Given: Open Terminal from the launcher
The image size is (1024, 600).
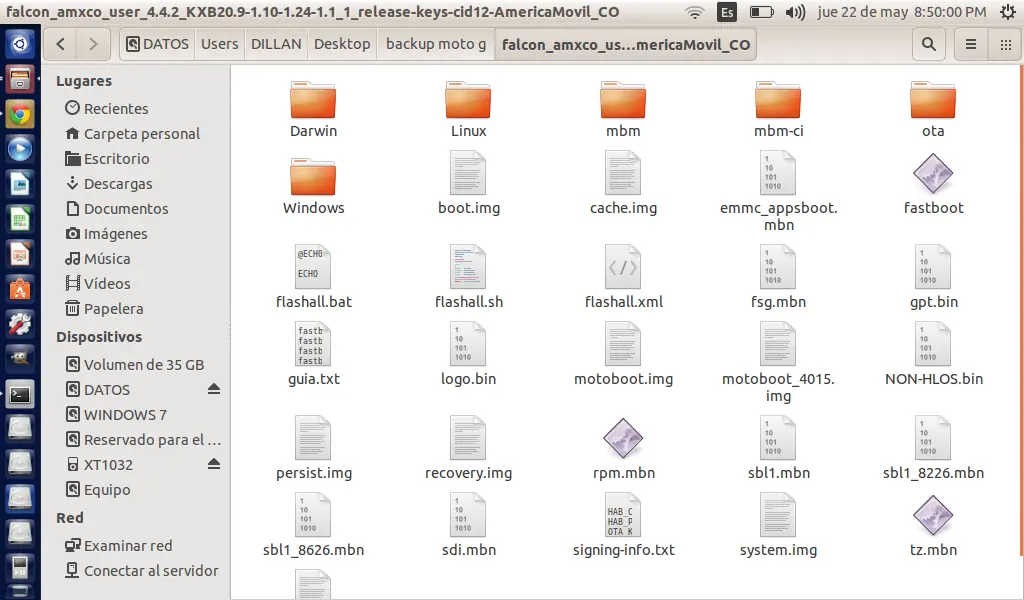Looking at the screenshot, I should pyautogui.click(x=20, y=395).
